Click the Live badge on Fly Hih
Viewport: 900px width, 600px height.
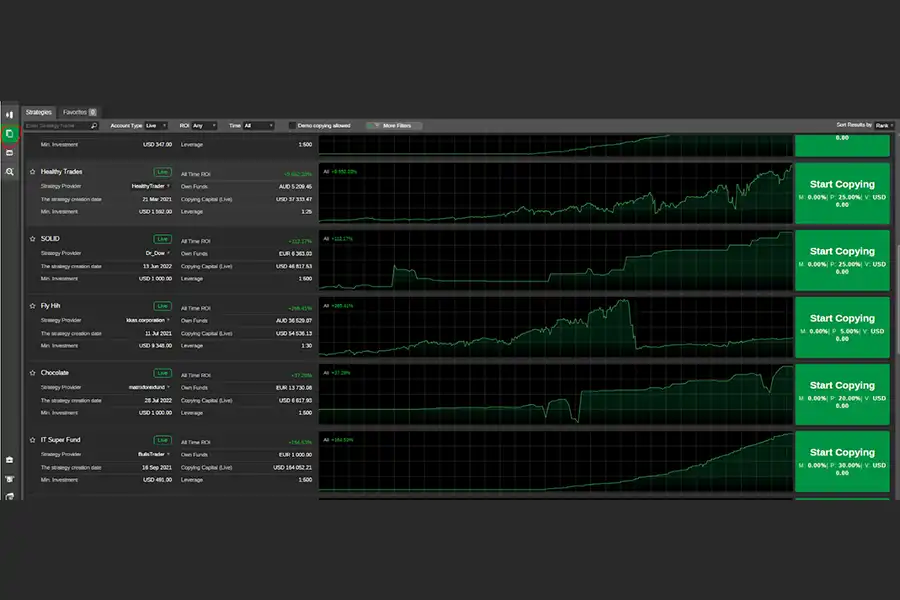point(162,306)
